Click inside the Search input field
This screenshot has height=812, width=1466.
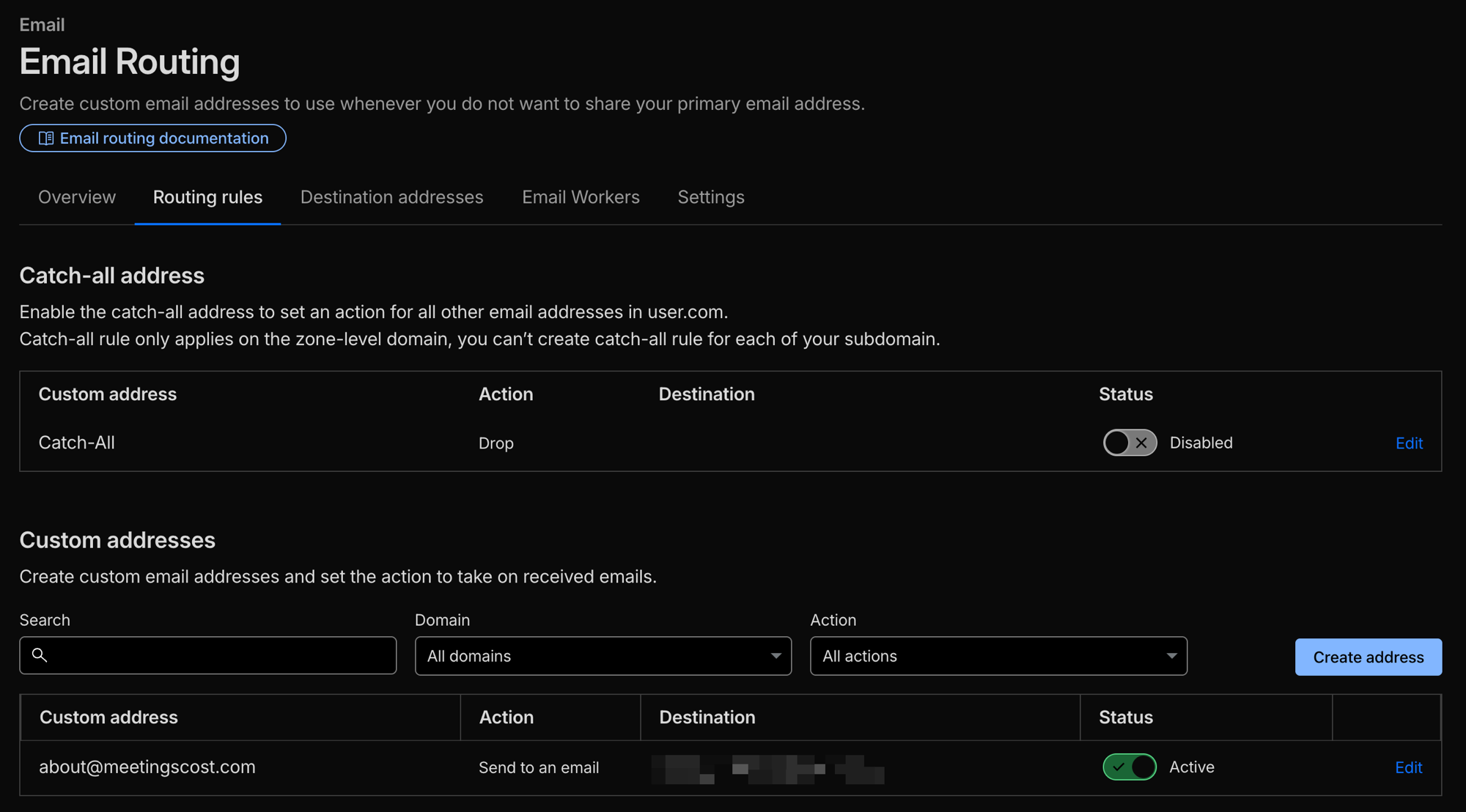(x=207, y=655)
